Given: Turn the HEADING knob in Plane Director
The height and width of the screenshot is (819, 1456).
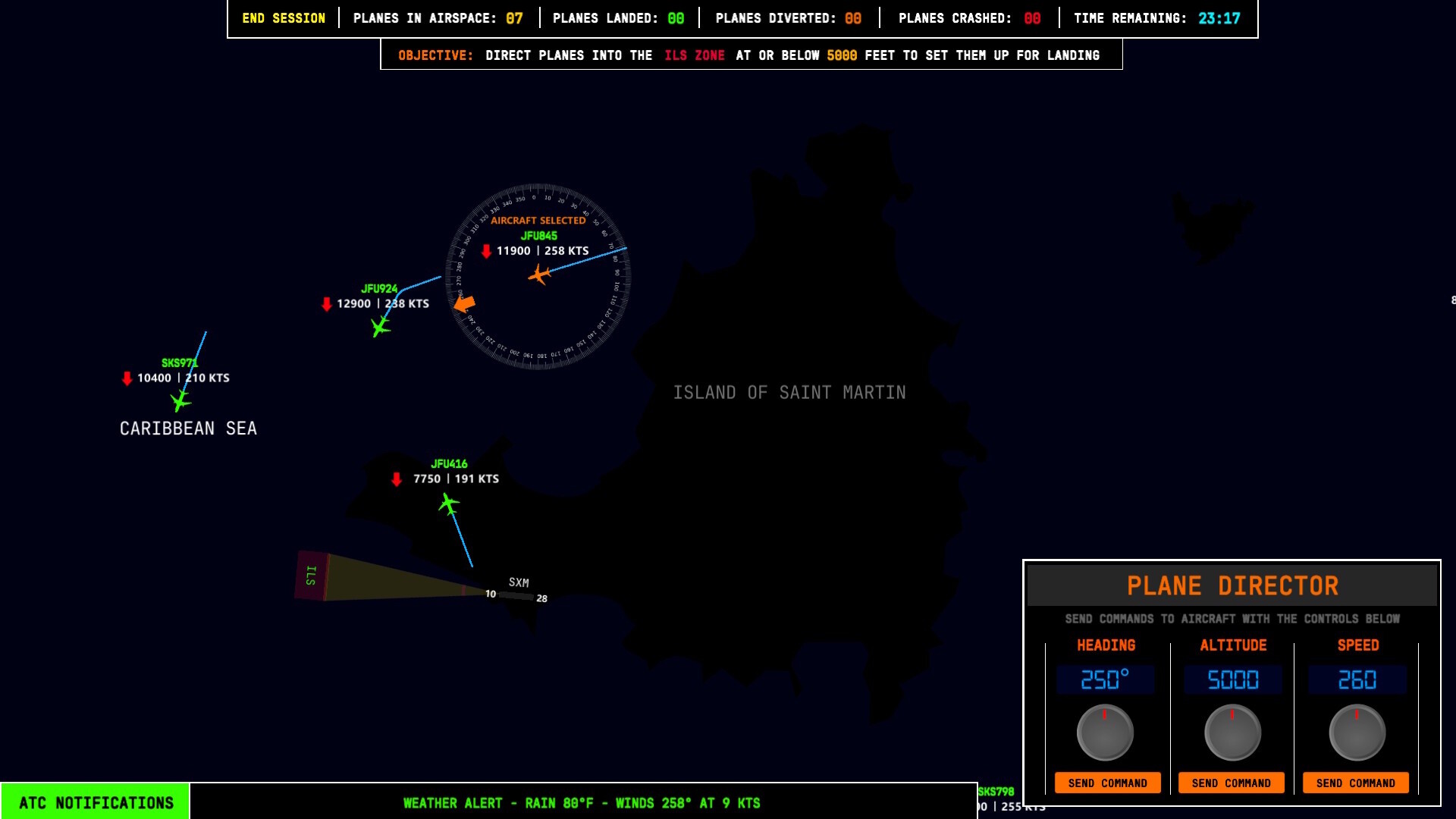Looking at the screenshot, I should pos(1106,732).
